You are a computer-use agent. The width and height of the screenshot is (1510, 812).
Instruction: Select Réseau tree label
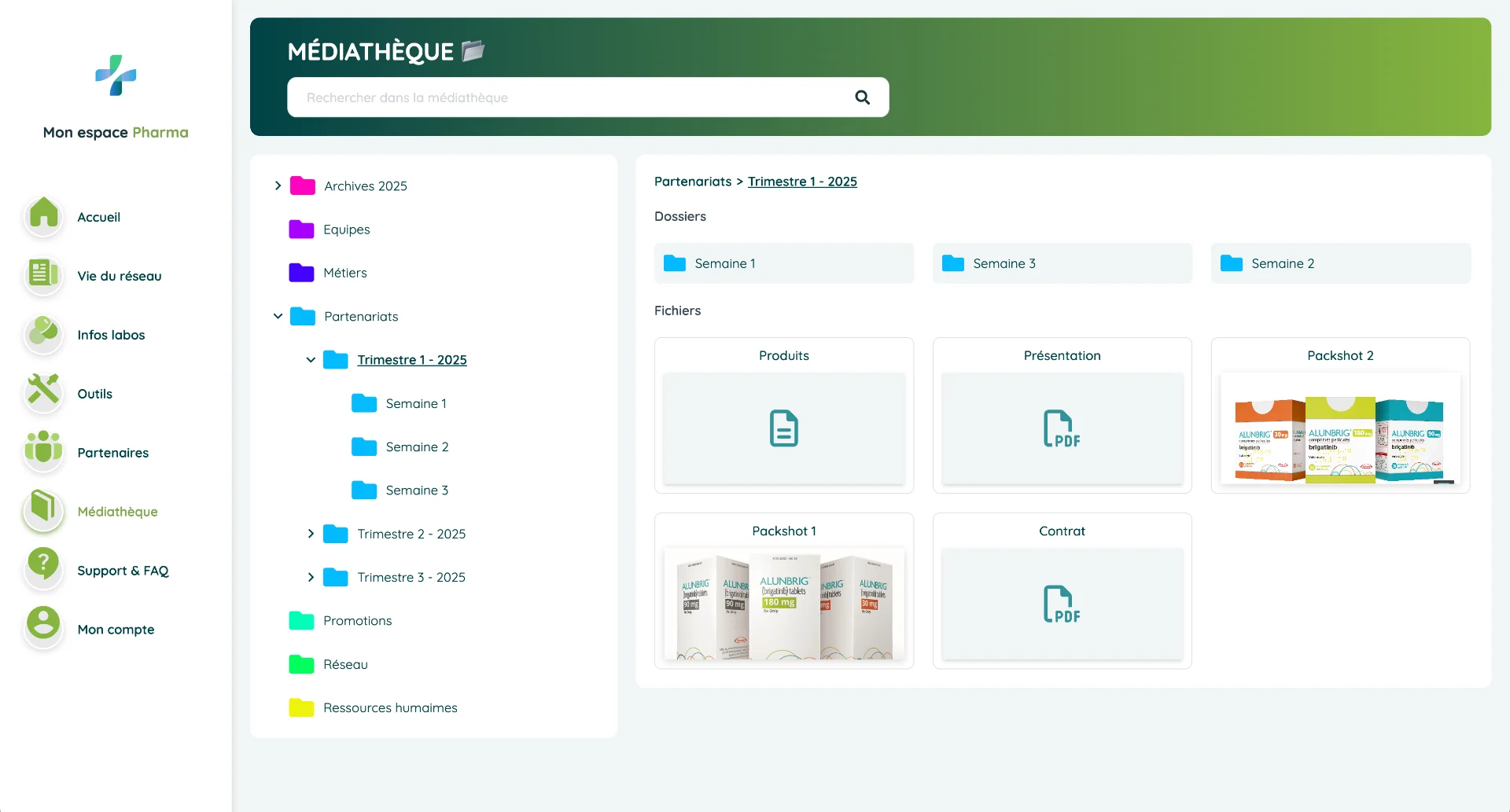[x=345, y=664]
